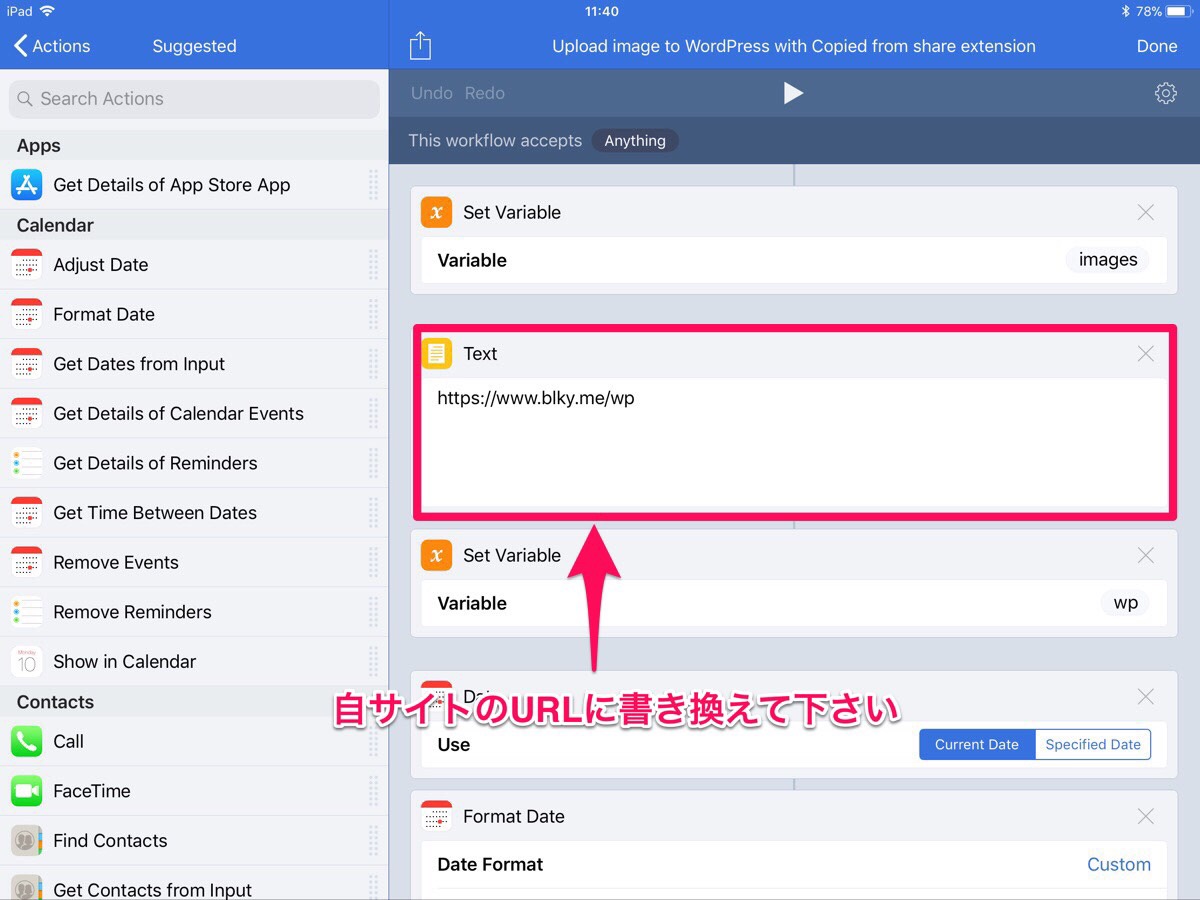Tap the workflow title 'Upload image to WordPress'
The height and width of the screenshot is (900, 1200).
coord(794,46)
